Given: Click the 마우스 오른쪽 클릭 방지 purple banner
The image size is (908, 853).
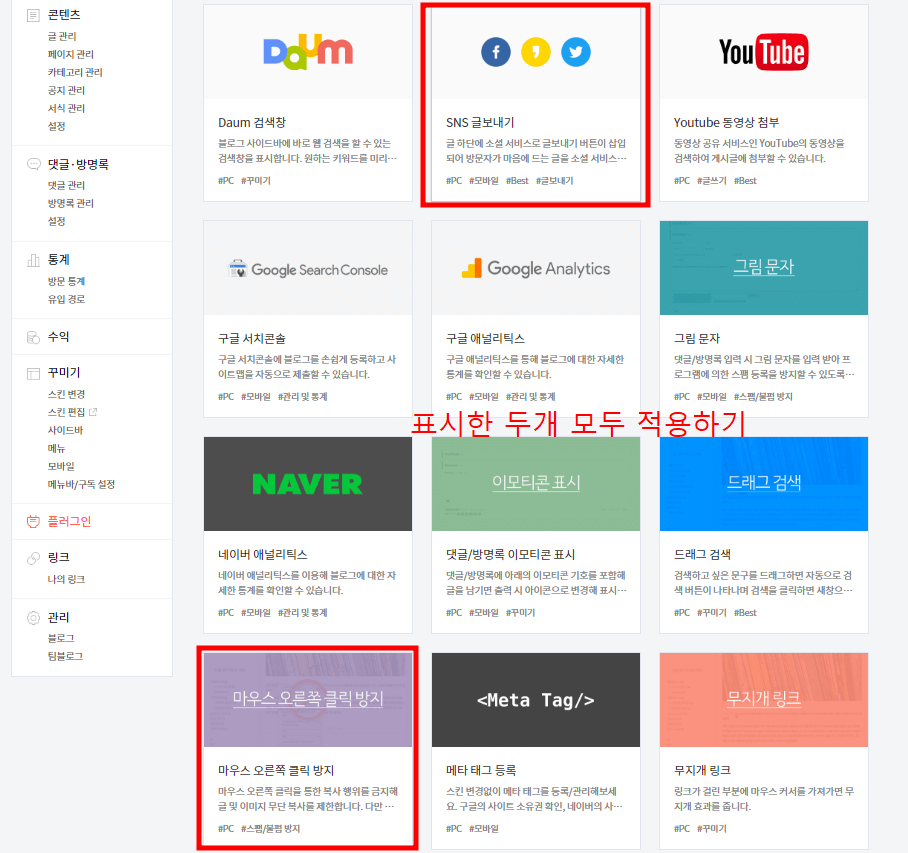Looking at the screenshot, I should (307, 700).
